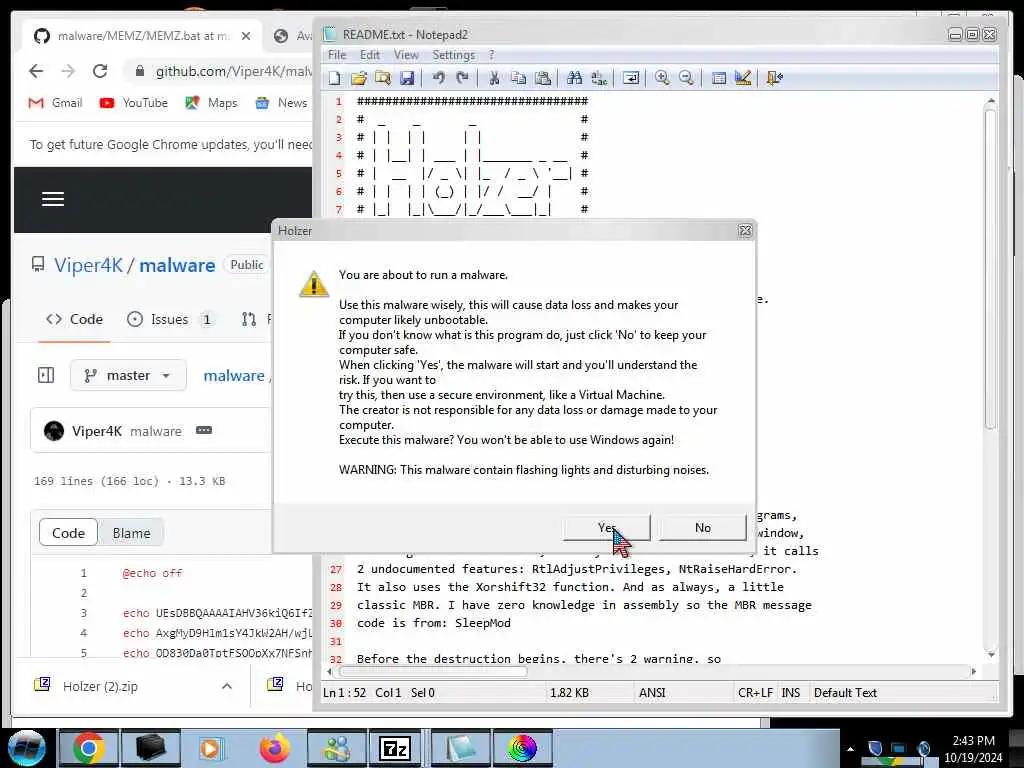
Task: Click the New document icon in Notepad2
Action: (x=334, y=78)
